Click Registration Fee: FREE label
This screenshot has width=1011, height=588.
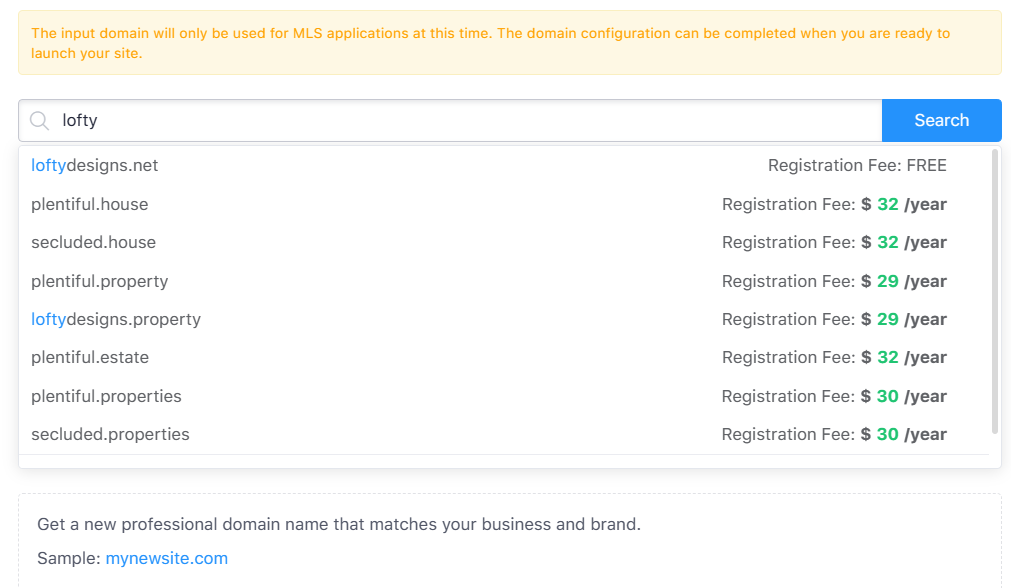(x=857, y=166)
